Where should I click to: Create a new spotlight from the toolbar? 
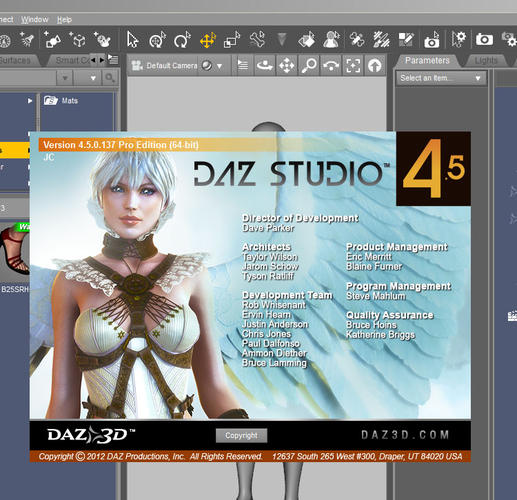pyautogui.click(x=27, y=40)
